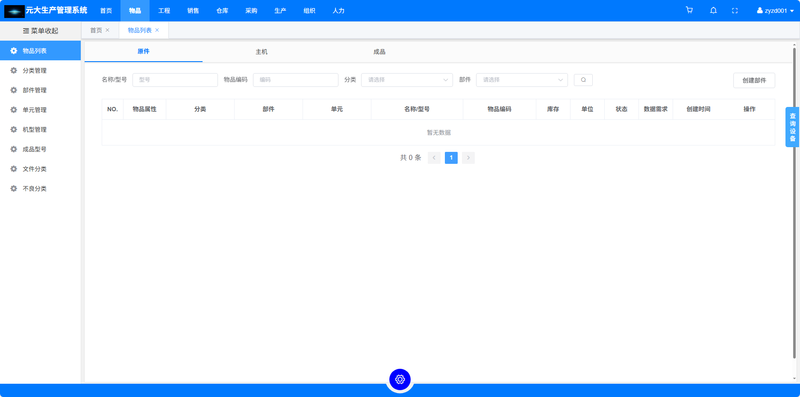
Task: Close the 物品列表 tab
Action: tap(157, 30)
